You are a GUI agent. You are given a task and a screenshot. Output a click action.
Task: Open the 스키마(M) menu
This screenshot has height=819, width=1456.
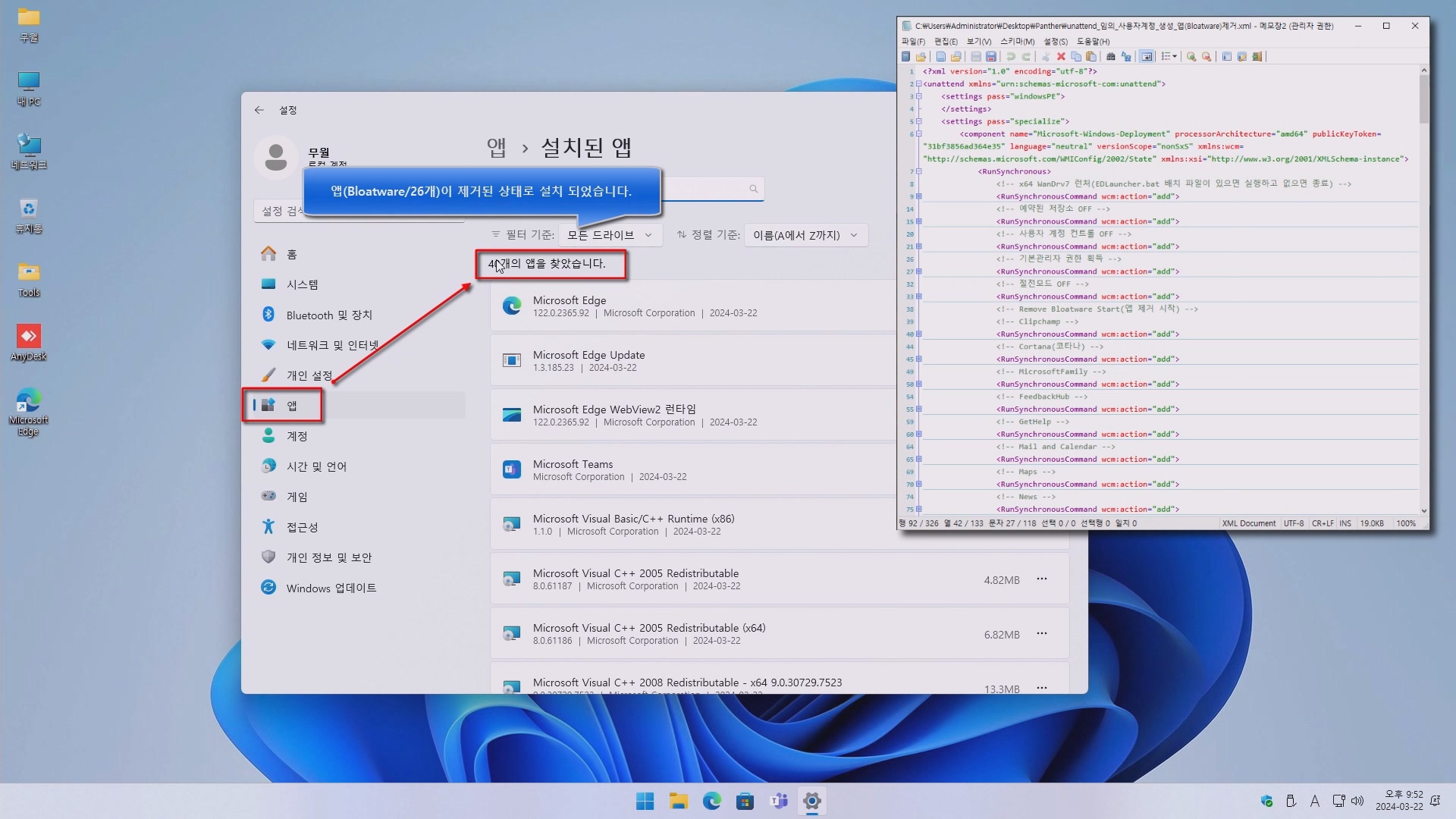point(1017,42)
